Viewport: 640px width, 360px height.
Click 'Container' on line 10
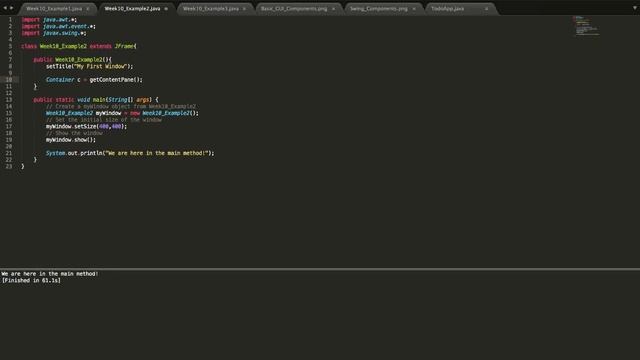pyautogui.click(x=60, y=80)
